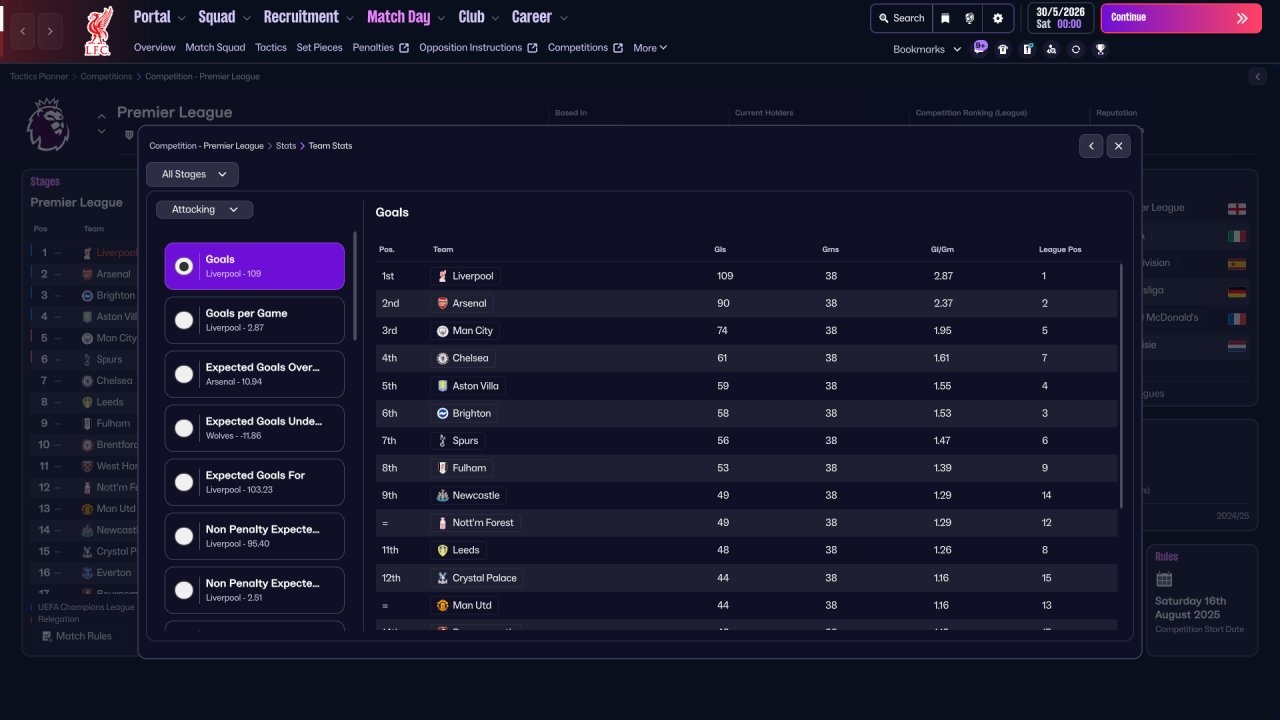Click the Chelsea badge in Goals table

click(x=442, y=358)
